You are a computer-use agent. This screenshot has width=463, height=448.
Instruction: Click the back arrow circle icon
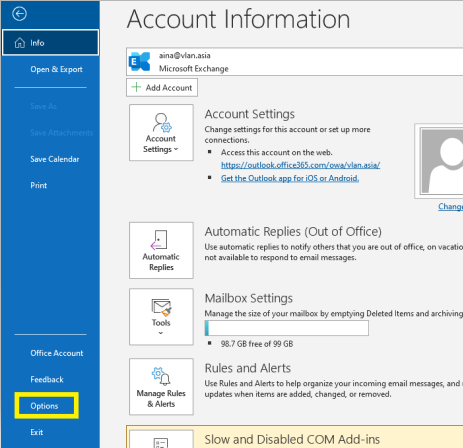(19, 14)
